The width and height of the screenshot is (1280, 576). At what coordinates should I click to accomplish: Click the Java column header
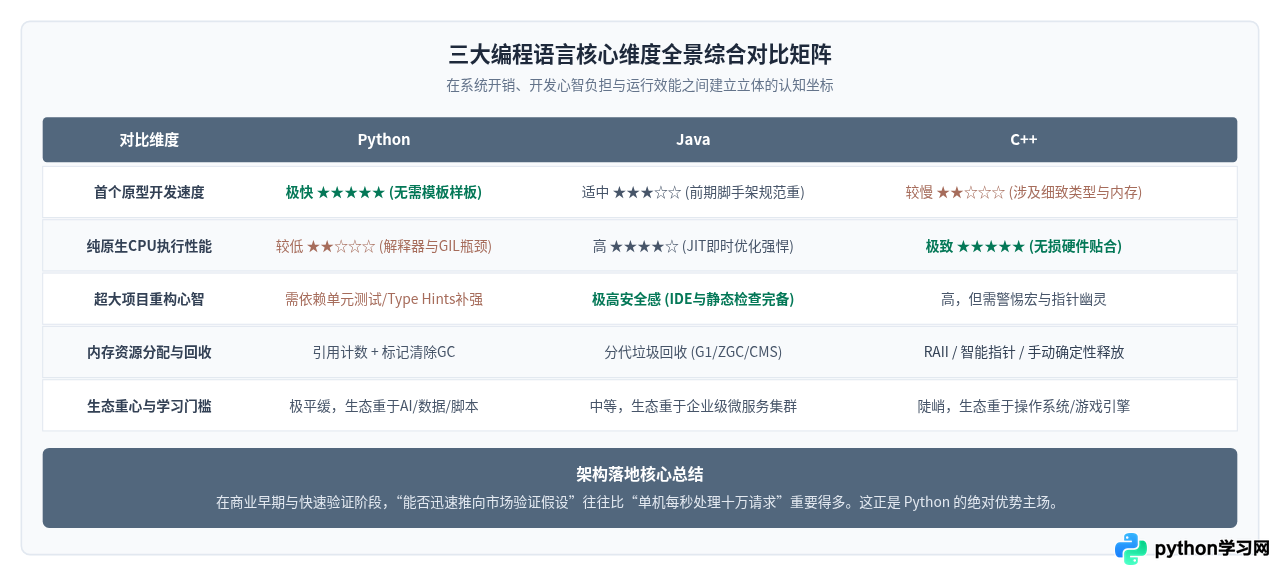pos(693,140)
